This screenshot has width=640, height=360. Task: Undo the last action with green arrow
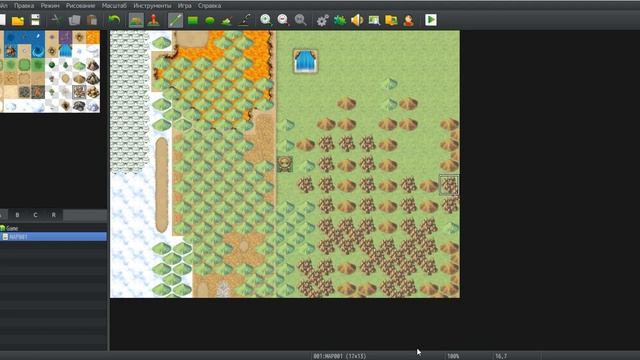tap(114, 20)
